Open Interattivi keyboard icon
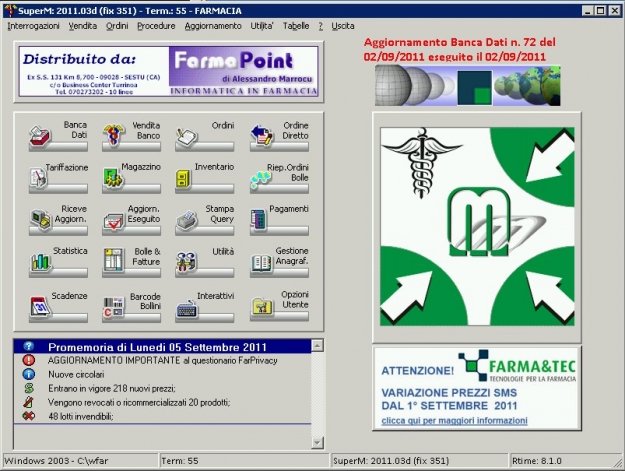The width and height of the screenshot is (625, 471). point(187,308)
